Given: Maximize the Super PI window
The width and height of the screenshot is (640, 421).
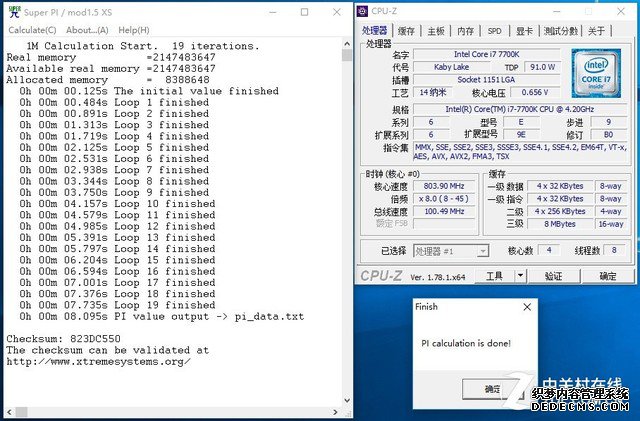Looking at the screenshot, I should pos(304,12).
